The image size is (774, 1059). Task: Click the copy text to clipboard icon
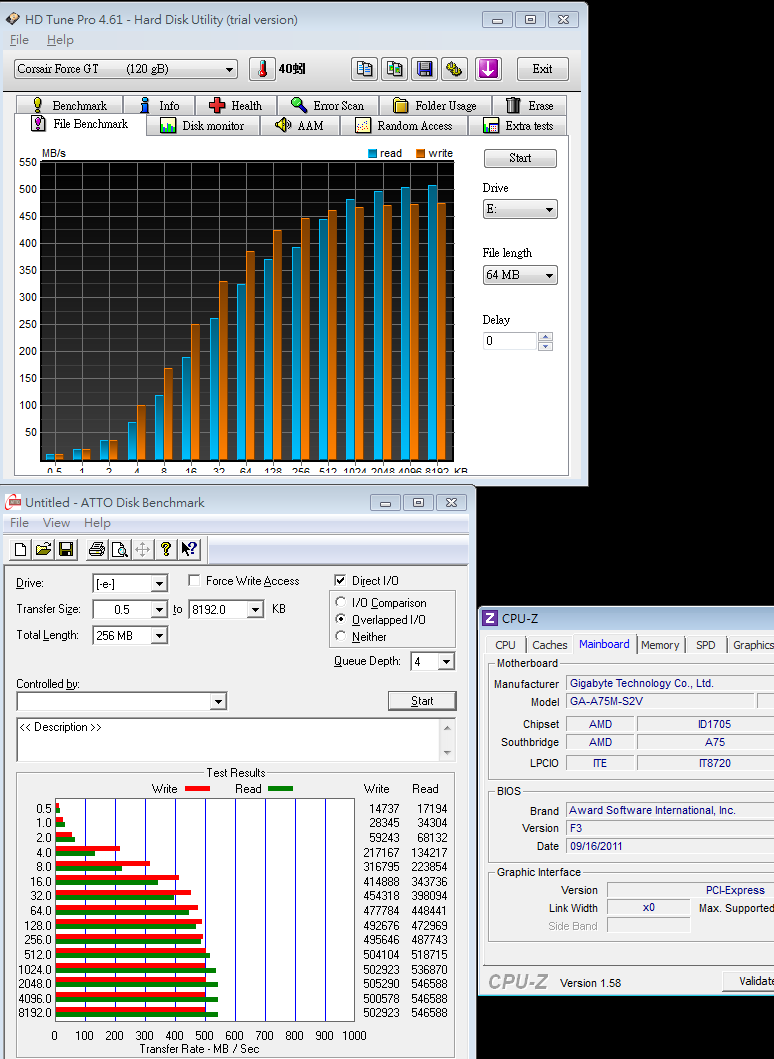coord(364,69)
